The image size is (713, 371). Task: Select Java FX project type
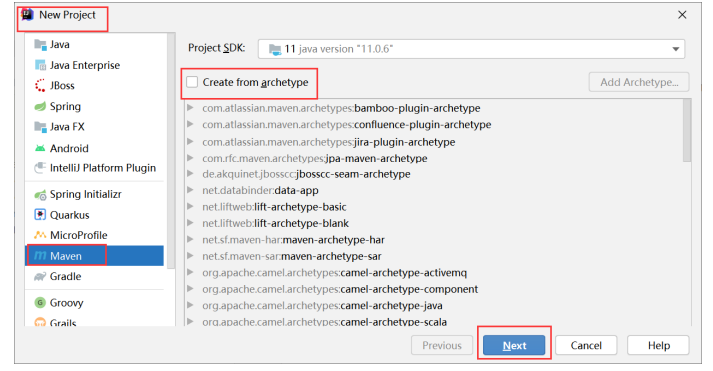pos(95,126)
